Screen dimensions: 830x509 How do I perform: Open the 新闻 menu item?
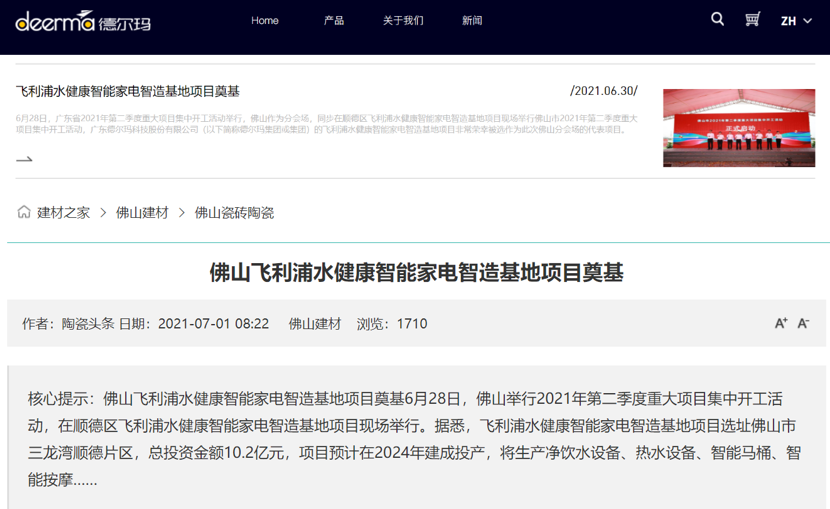472,21
